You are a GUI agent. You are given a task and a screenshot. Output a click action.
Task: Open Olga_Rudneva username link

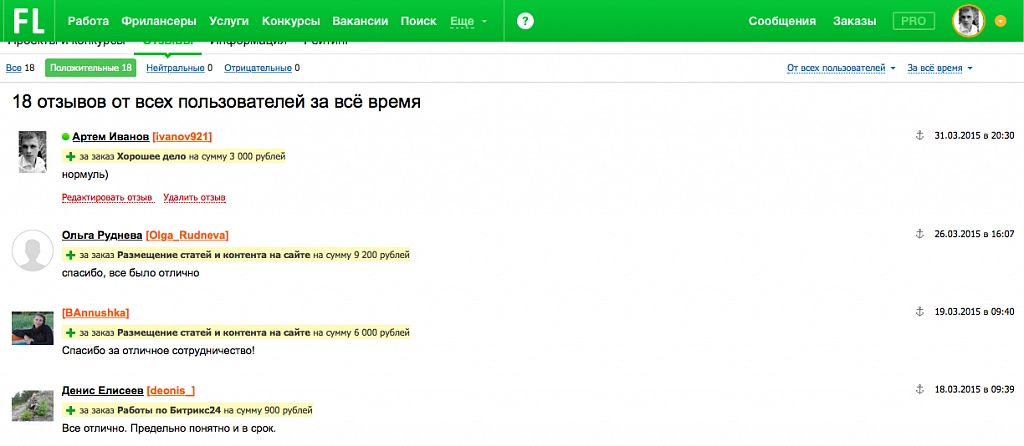(187, 234)
